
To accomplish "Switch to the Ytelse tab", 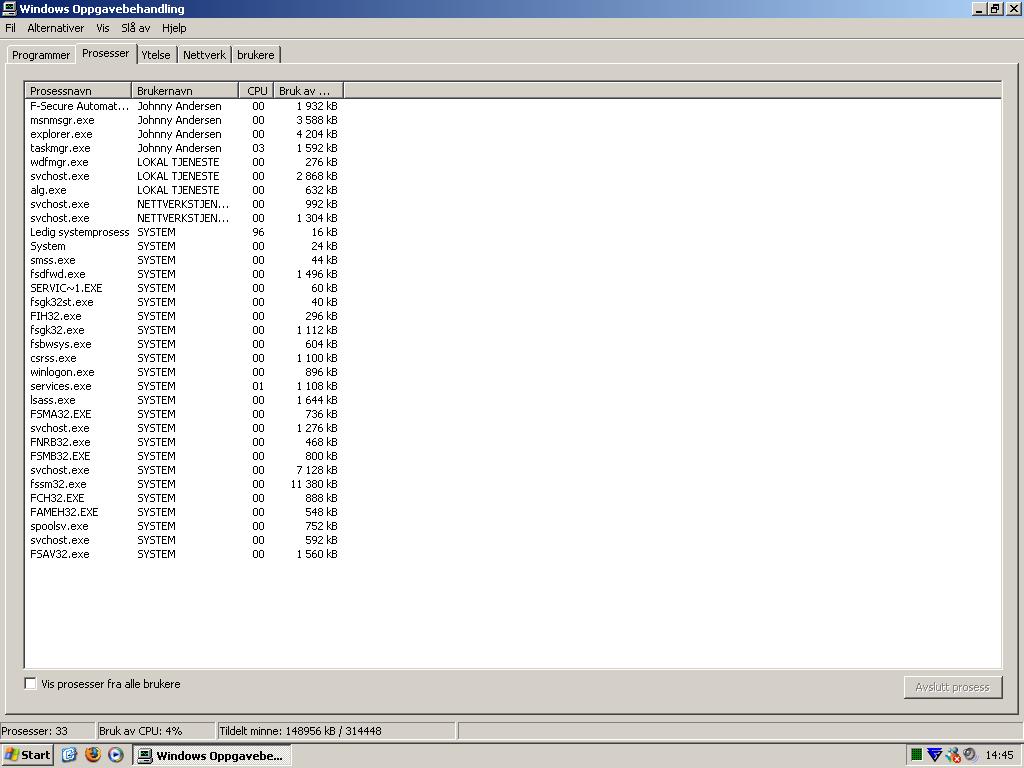I will [x=156, y=55].
